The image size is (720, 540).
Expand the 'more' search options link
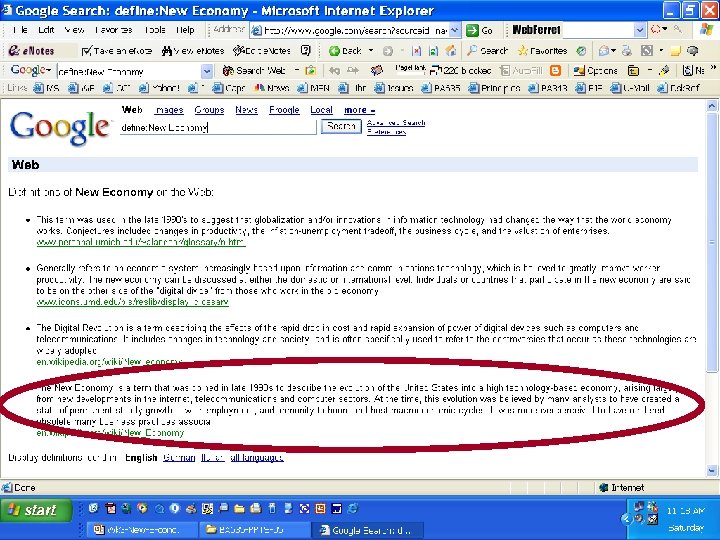(360, 110)
